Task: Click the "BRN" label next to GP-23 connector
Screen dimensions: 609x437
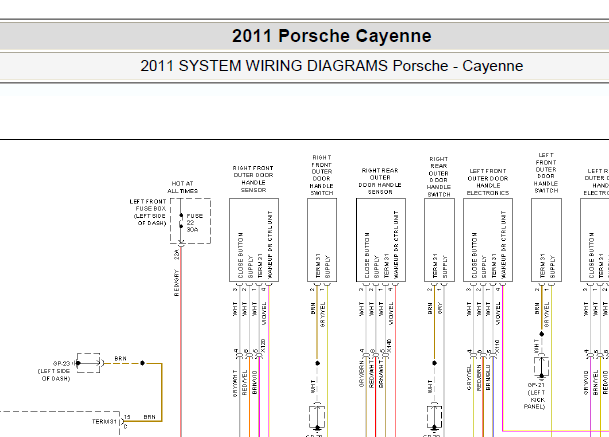Action: point(120,358)
